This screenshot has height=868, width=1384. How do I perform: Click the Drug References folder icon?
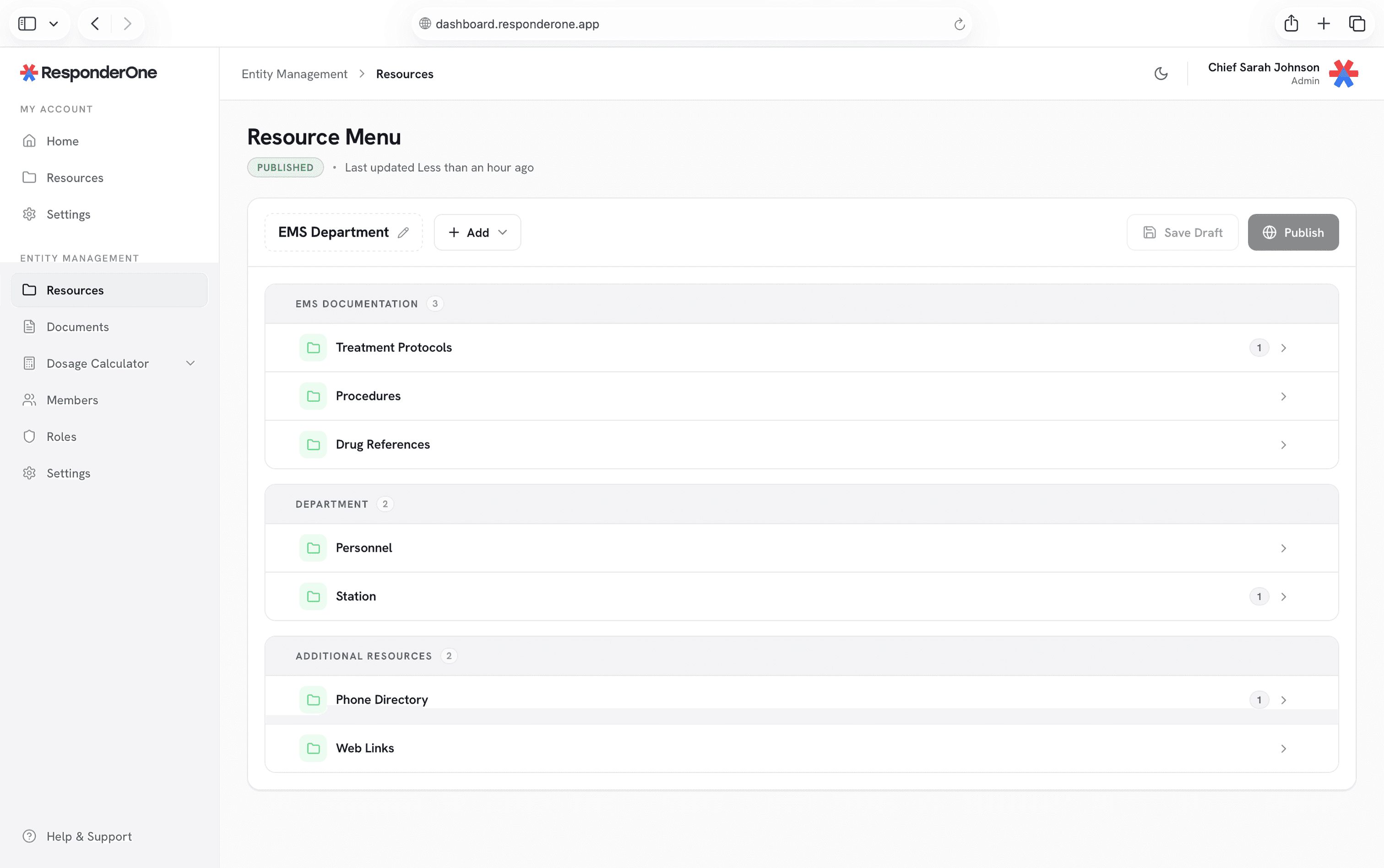click(x=313, y=445)
